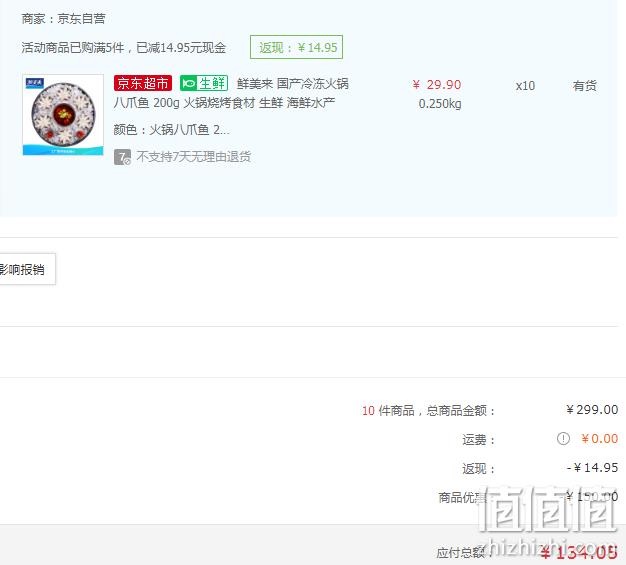Click the 不支持7天无理由退货 text
Viewport: 626px width, 565px height.
point(194,157)
